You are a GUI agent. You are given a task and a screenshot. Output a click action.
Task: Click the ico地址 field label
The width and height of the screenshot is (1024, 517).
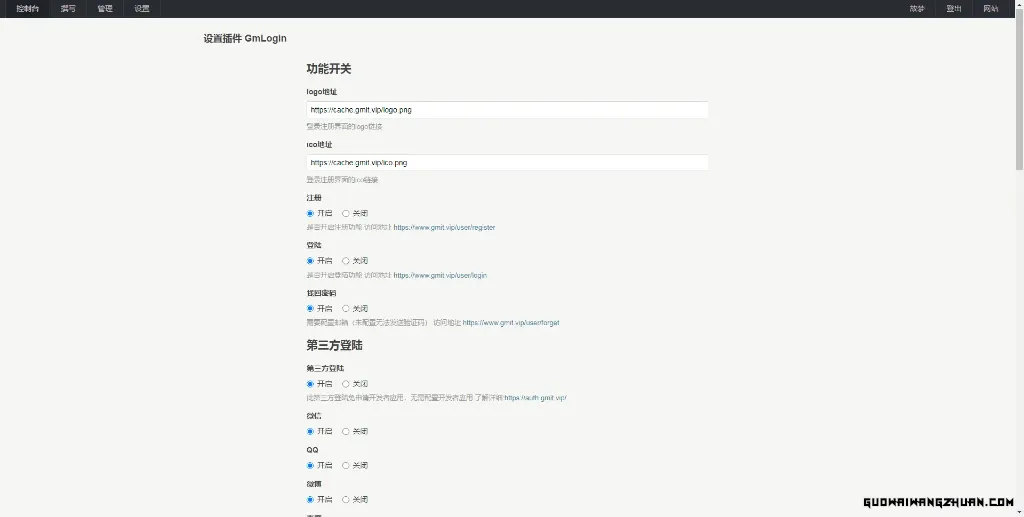(319, 145)
